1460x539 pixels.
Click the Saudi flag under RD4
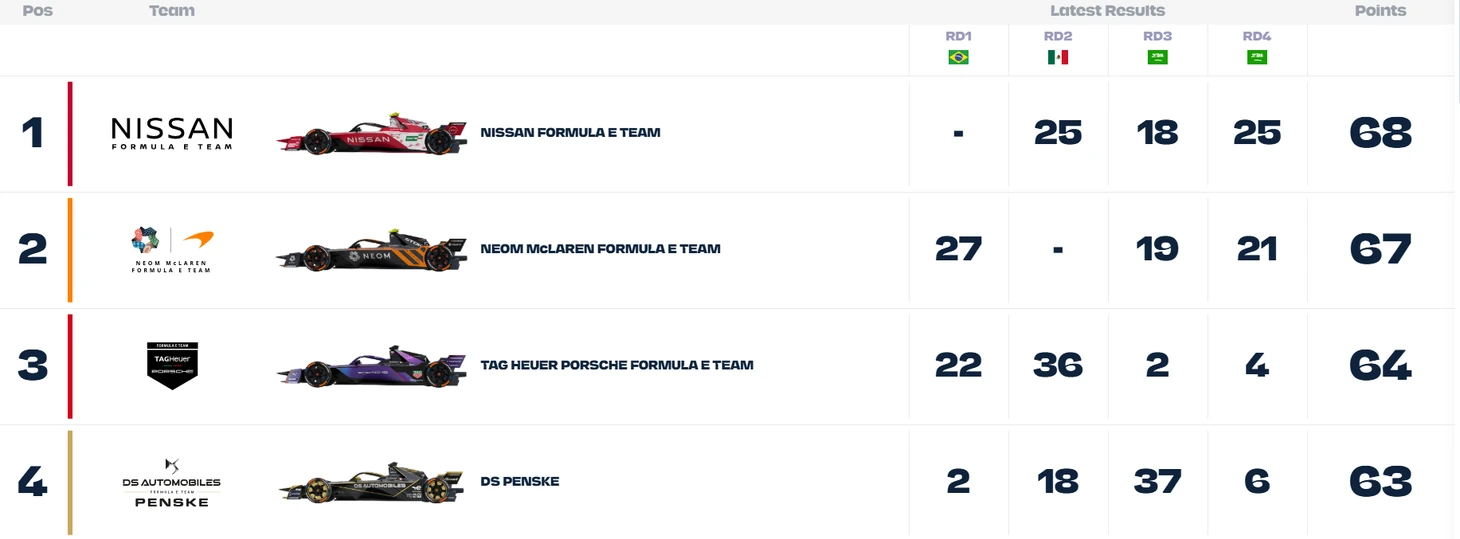(1257, 57)
